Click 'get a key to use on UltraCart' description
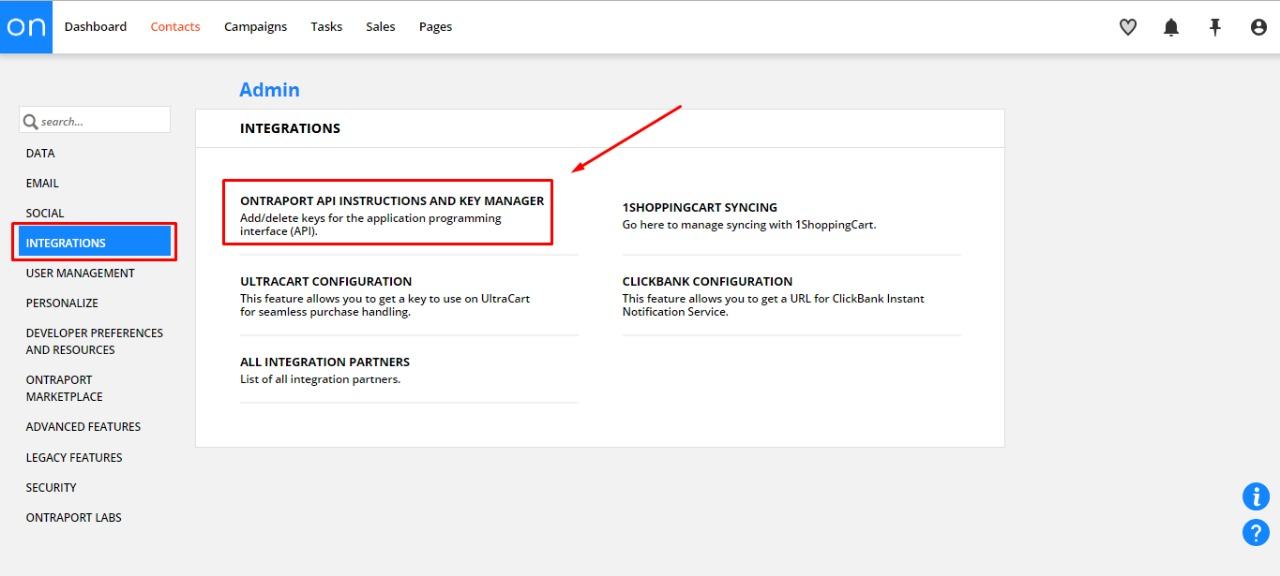Screen dimensions: 1280x576 (x=385, y=305)
